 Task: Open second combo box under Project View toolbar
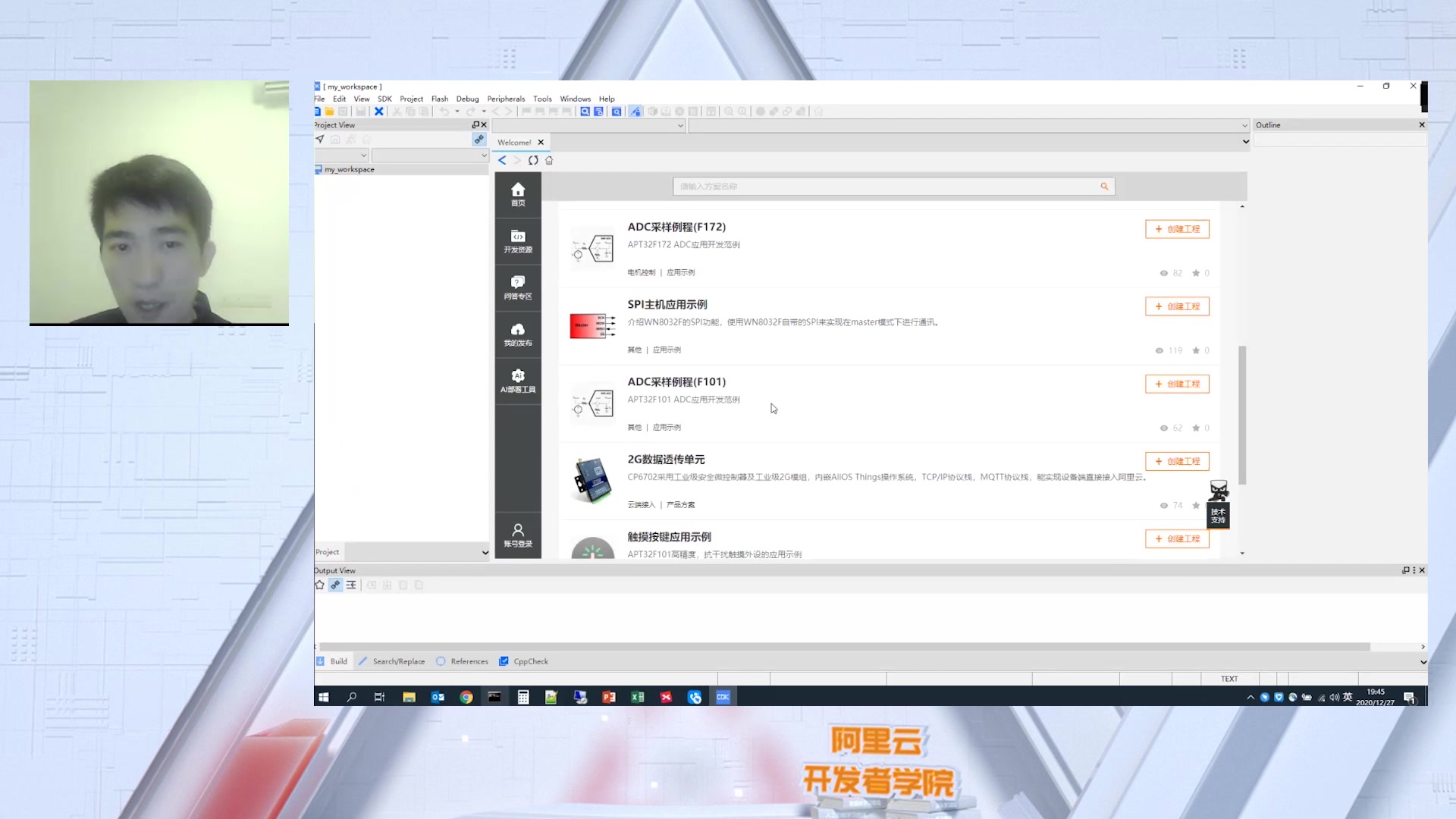tap(430, 155)
